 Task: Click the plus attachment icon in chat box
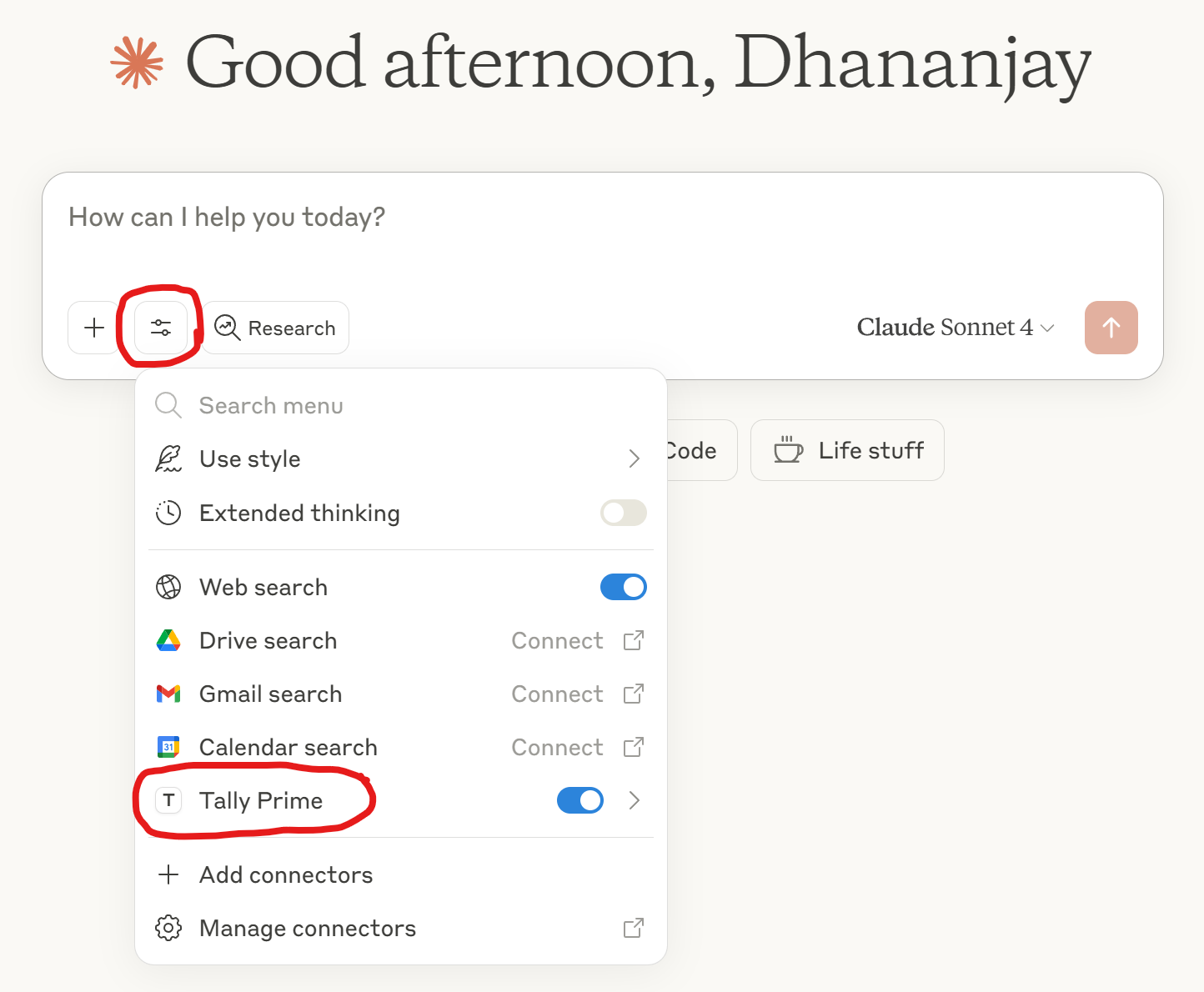coord(94,328)
